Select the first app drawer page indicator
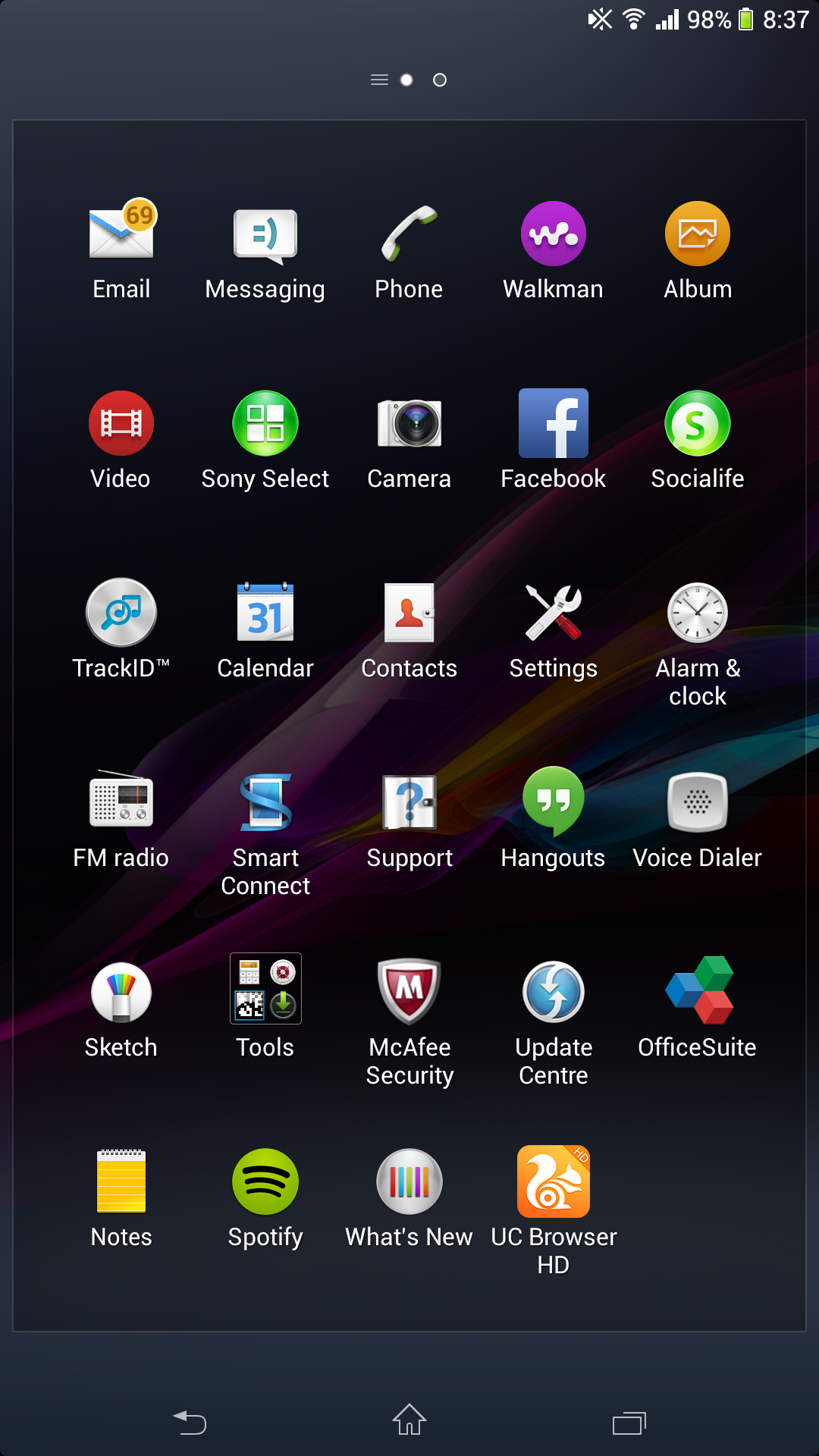 406,80
